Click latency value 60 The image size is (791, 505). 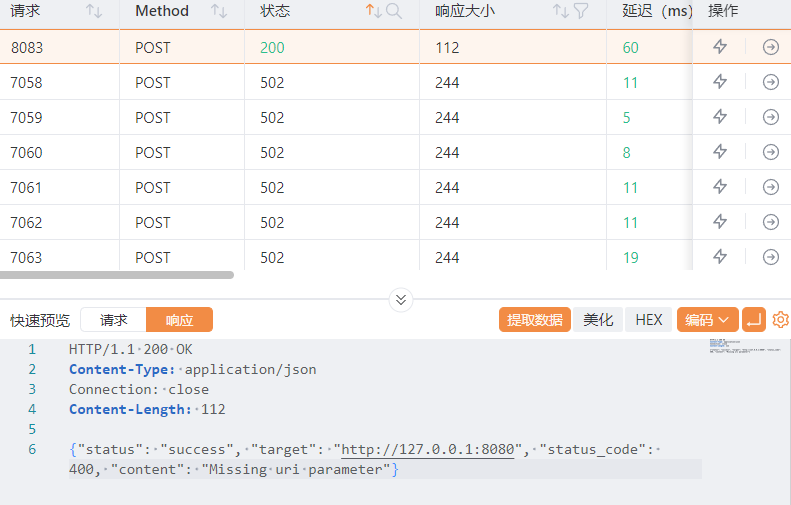click(631, 47)
